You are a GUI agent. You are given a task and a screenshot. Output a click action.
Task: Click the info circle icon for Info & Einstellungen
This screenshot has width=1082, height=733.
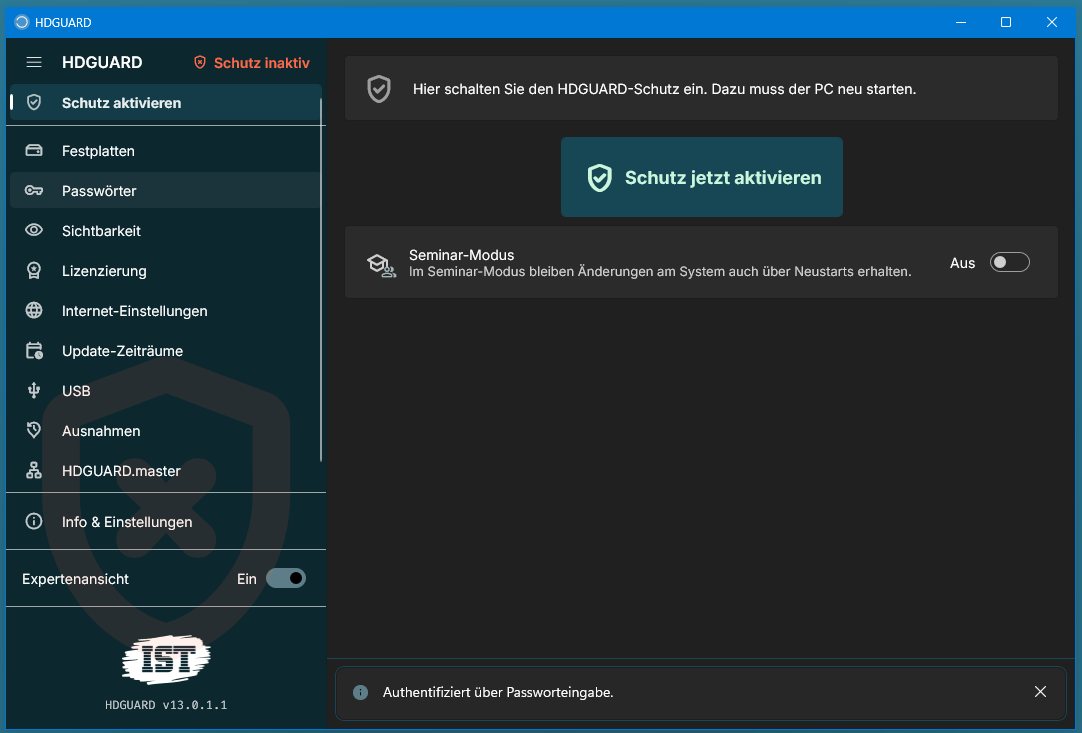point(34,521)
